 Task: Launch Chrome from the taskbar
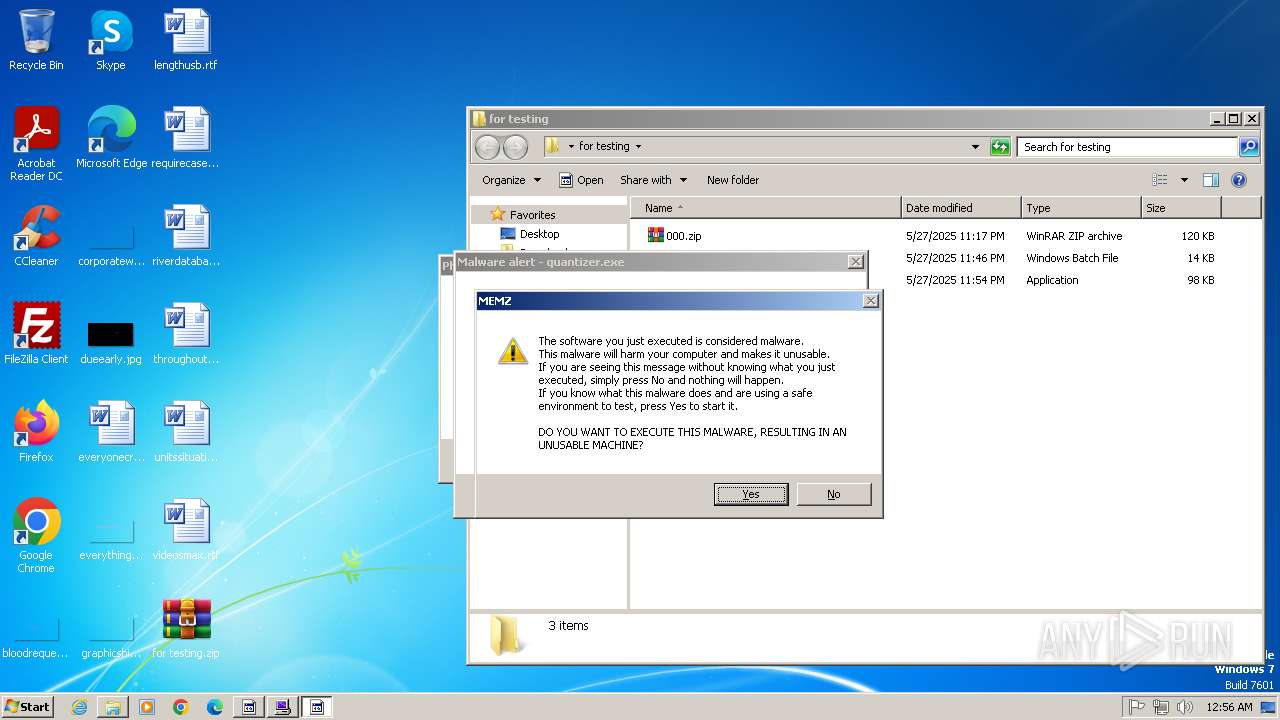coord(181,707)
